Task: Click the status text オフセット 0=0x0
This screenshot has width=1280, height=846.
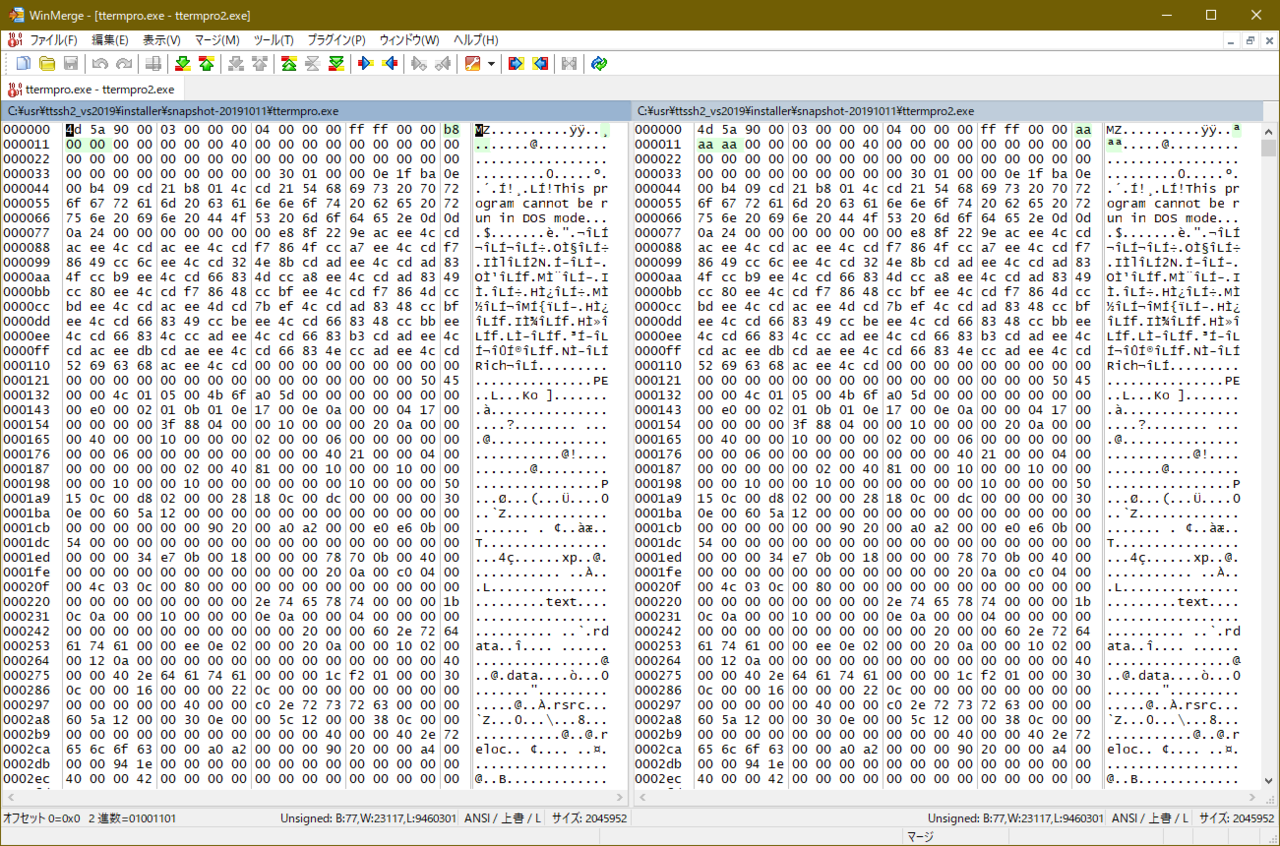Action: [42, 818]
